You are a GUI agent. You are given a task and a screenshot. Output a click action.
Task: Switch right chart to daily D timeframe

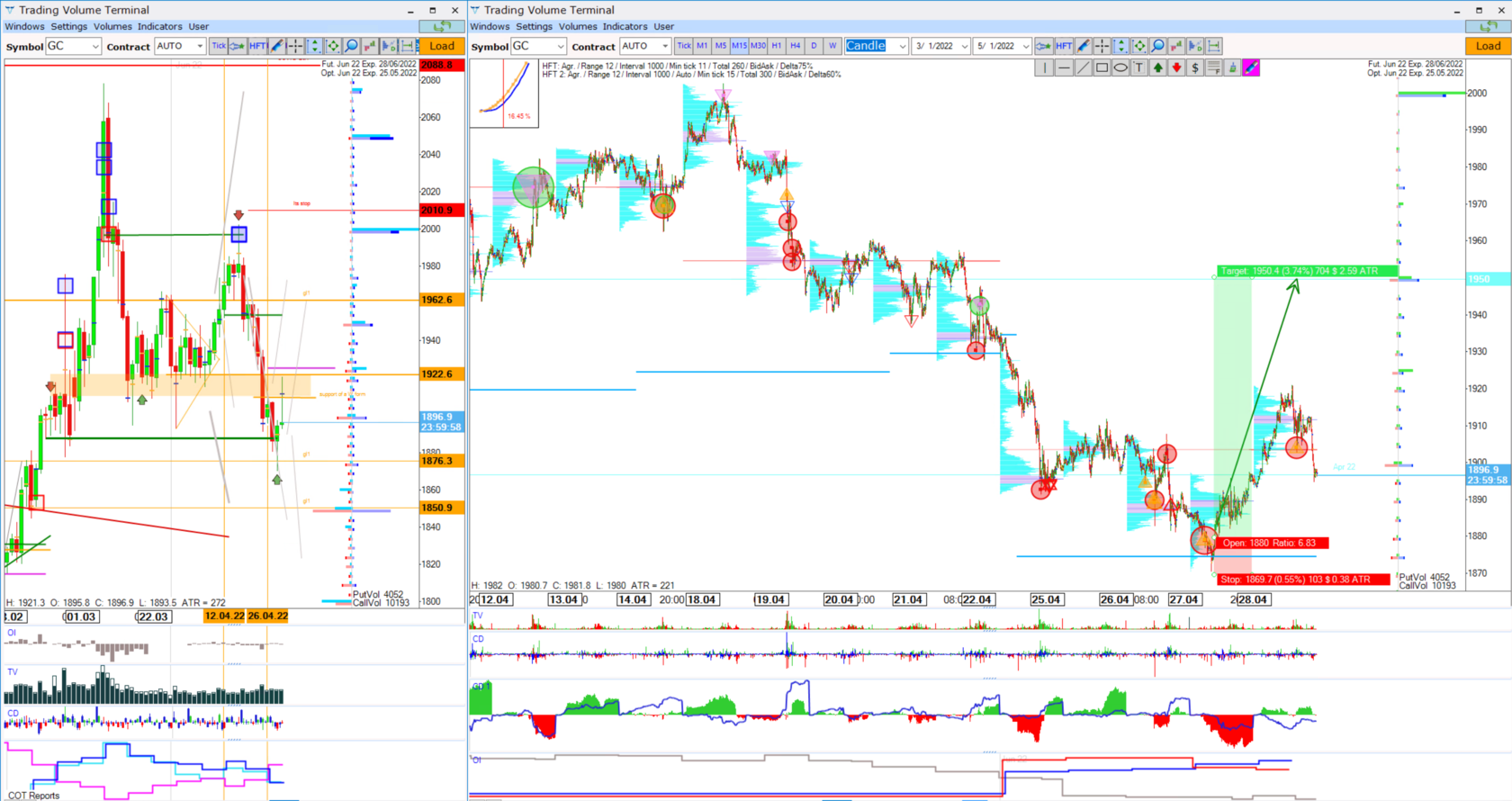[814, 46]
